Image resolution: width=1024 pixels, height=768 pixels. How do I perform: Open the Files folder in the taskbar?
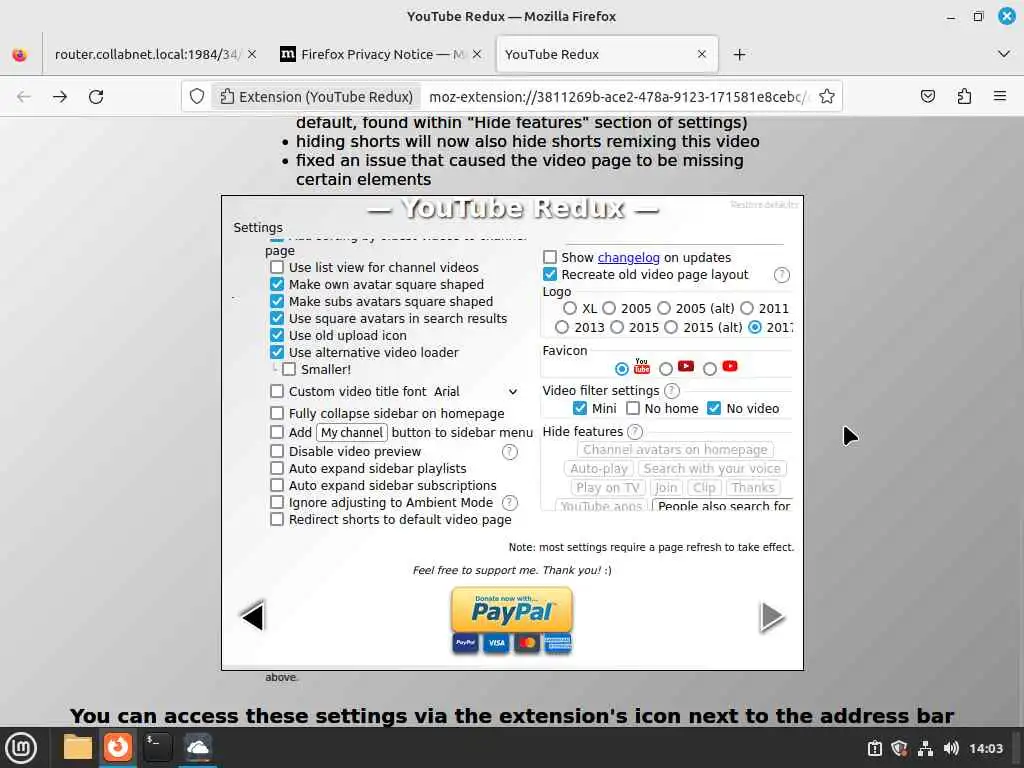[78, 747]
